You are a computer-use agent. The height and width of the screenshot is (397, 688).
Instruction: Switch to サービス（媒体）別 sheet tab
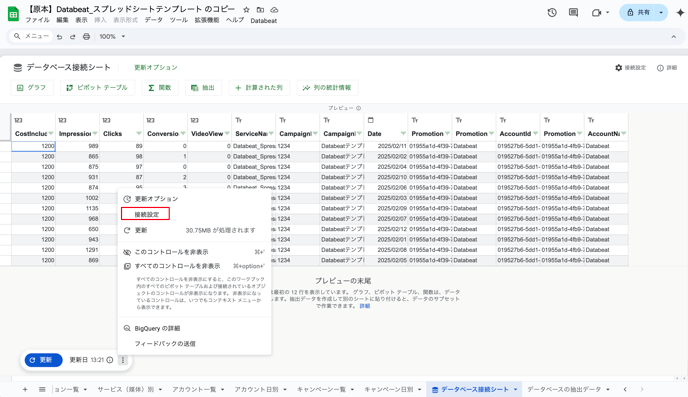tap(125, 390)
